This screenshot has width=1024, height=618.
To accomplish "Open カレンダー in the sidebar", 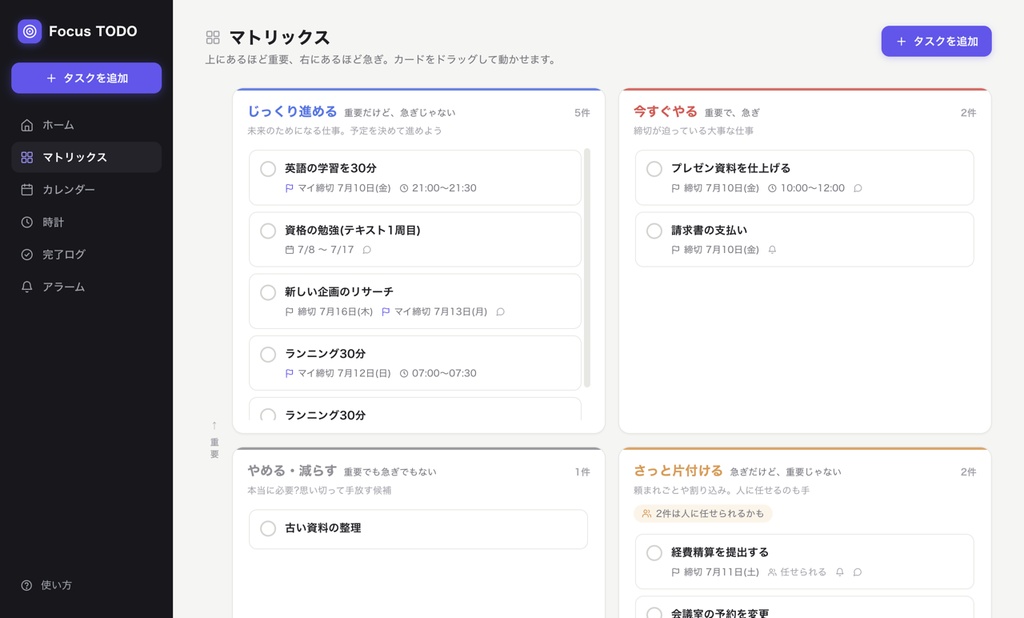I will (86, 189).
